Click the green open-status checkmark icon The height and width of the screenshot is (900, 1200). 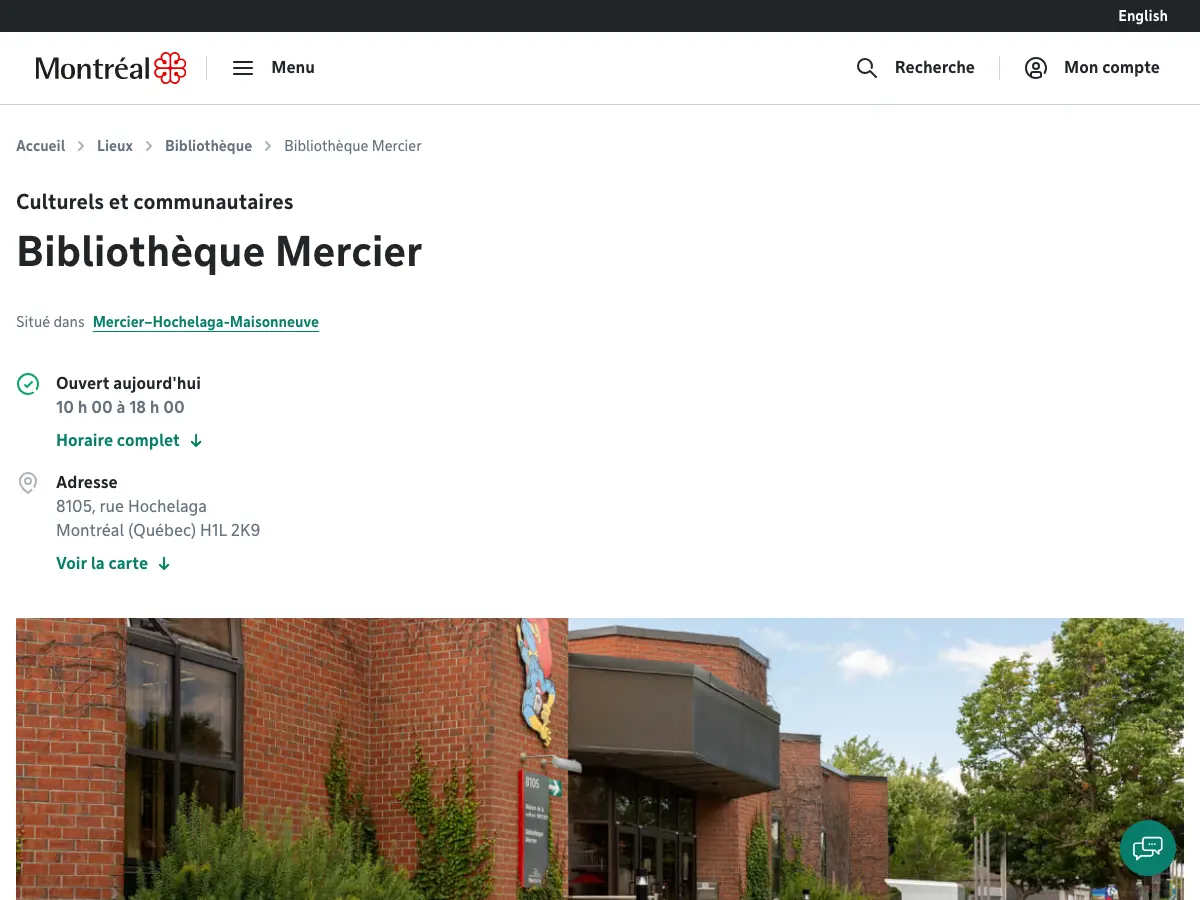coord(28,384)
